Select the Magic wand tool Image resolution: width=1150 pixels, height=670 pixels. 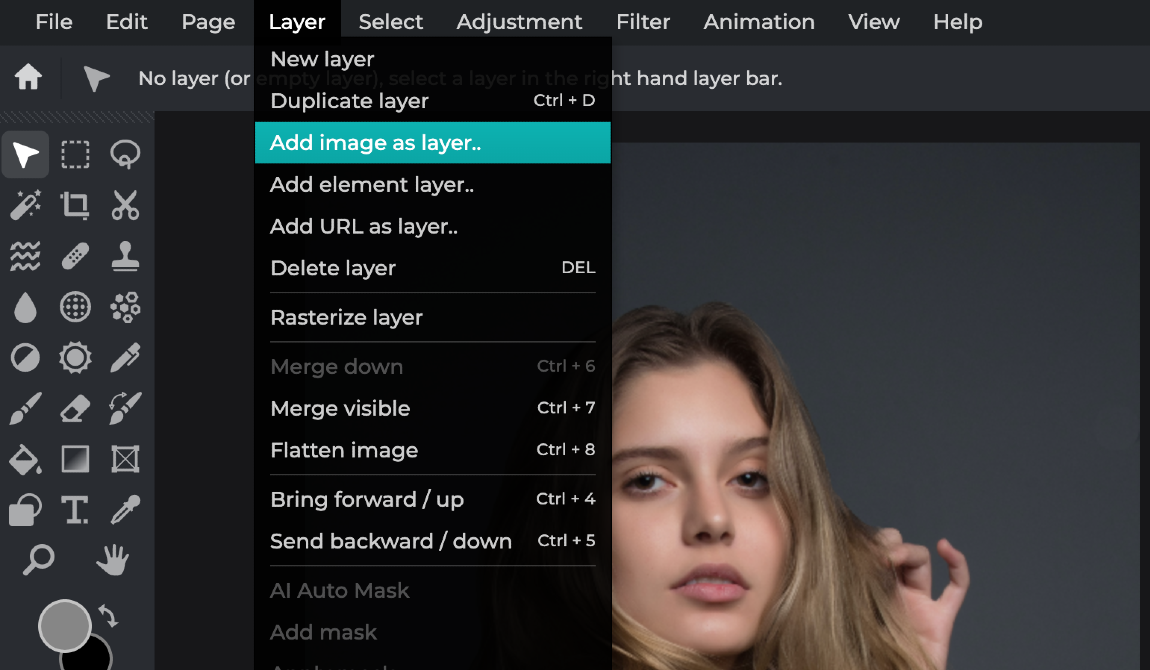point(25,205)
